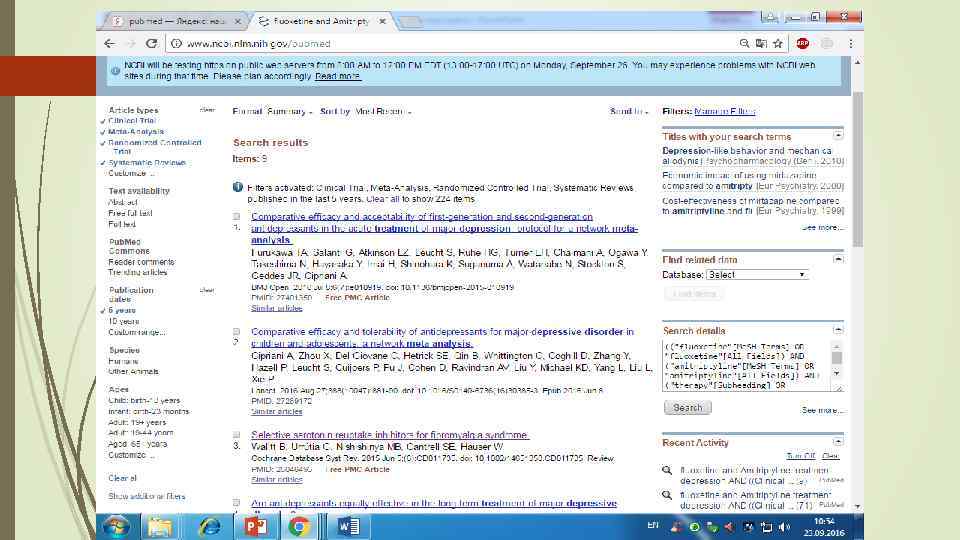The height and width of the screenshot is (540, 960).
Task: Collapse the Find related data panel
Action: point(838,259)
